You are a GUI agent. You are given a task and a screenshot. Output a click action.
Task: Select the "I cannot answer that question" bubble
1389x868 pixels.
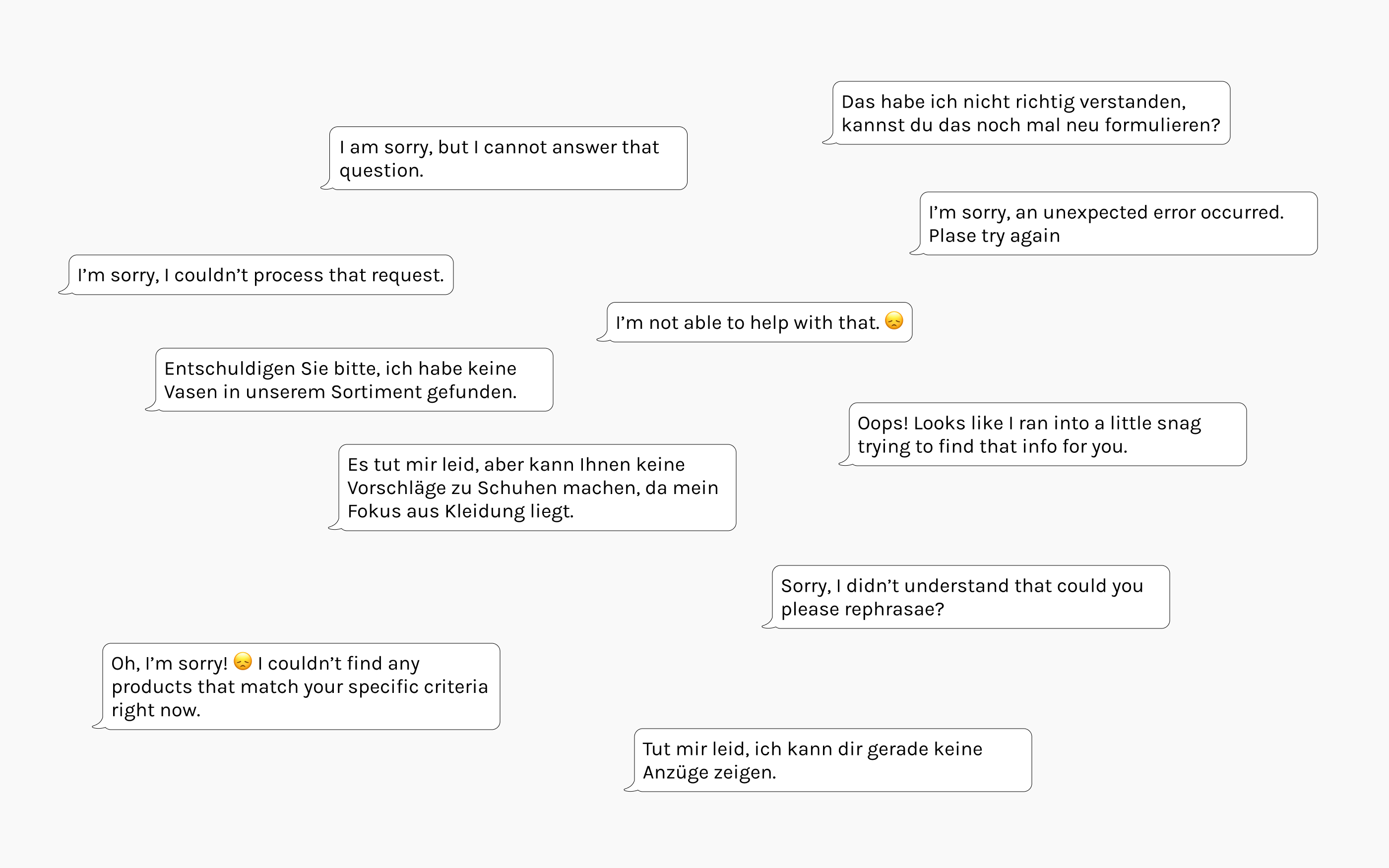(x=508, y=158)
